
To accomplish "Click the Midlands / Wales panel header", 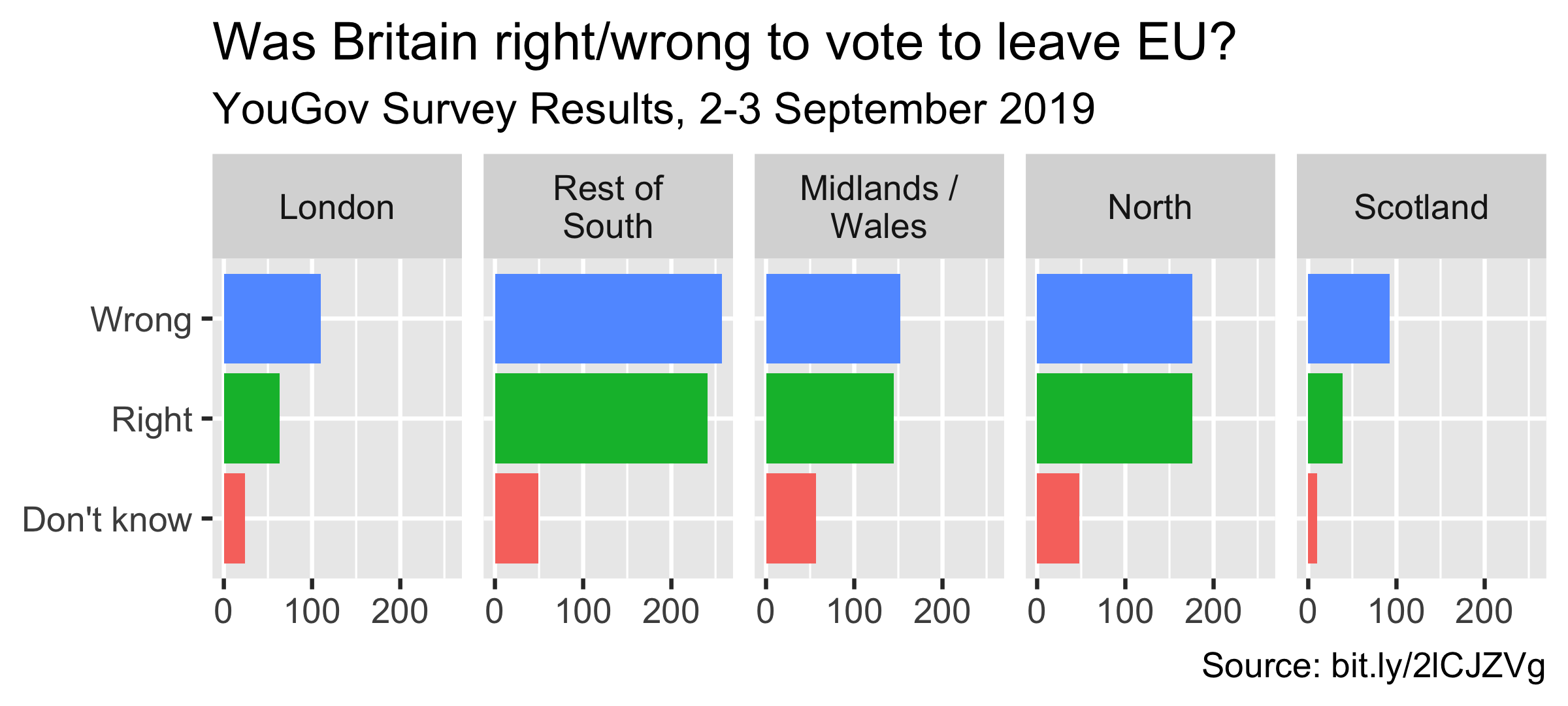I will point(879,207).
